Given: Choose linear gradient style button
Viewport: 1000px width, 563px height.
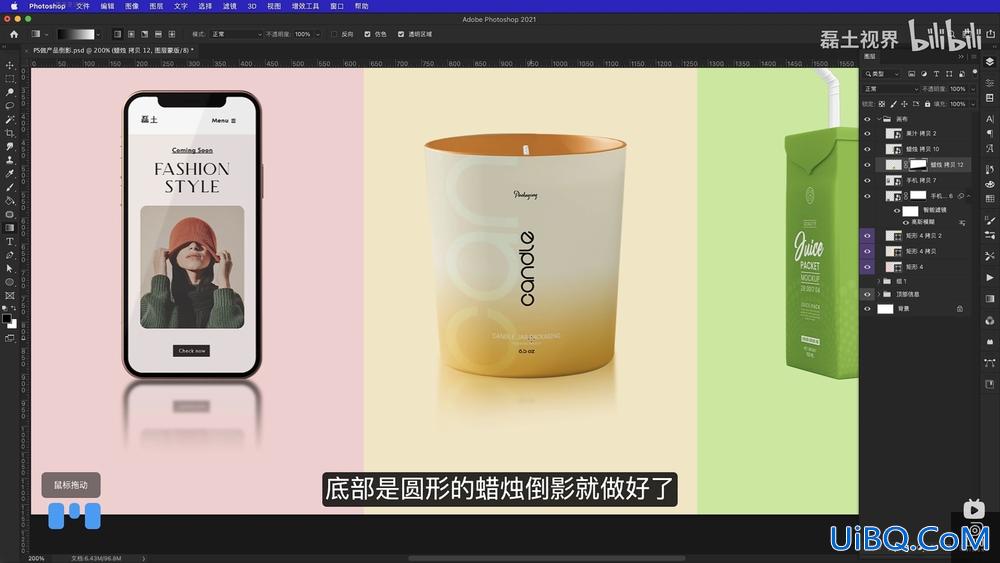Looking at the screenshot, I should tap(117, 34).
